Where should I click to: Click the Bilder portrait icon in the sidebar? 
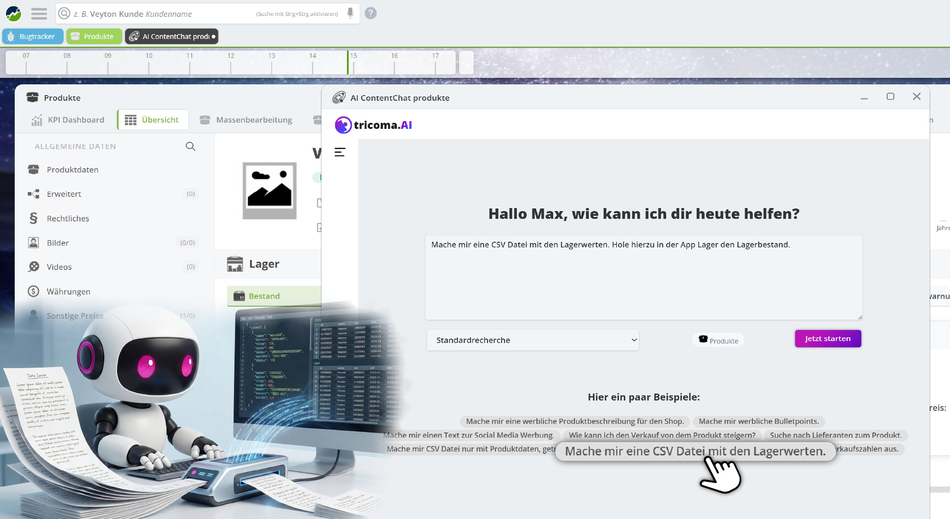tap(33, 243)
